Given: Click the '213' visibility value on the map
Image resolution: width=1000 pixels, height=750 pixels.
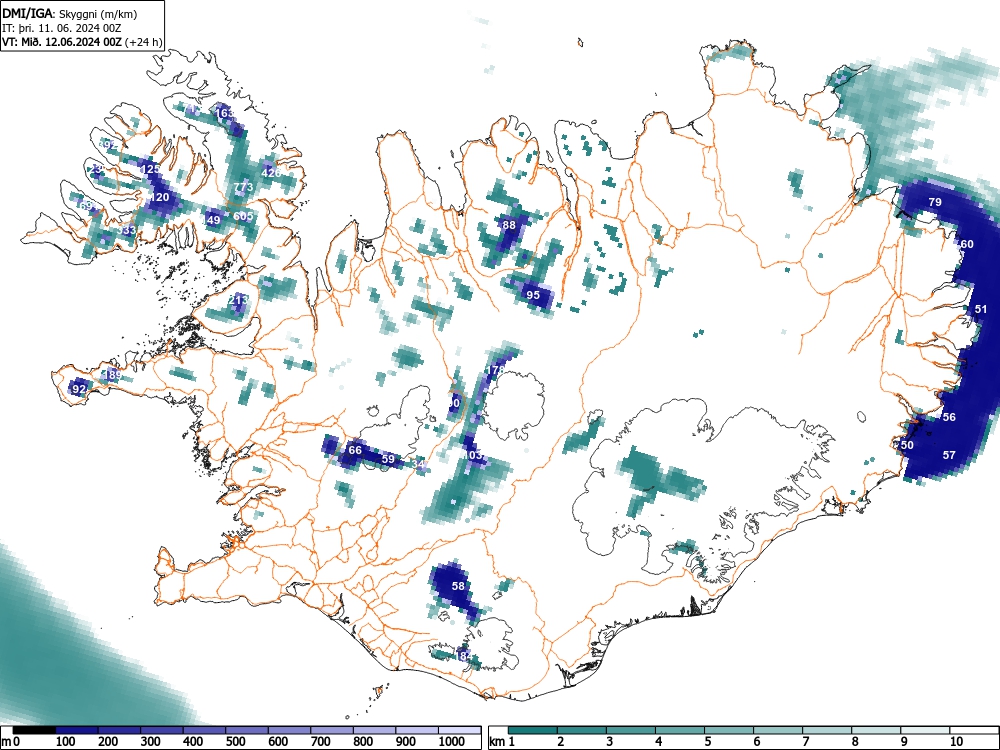Looking at the screenshot, I should point(238,300).
